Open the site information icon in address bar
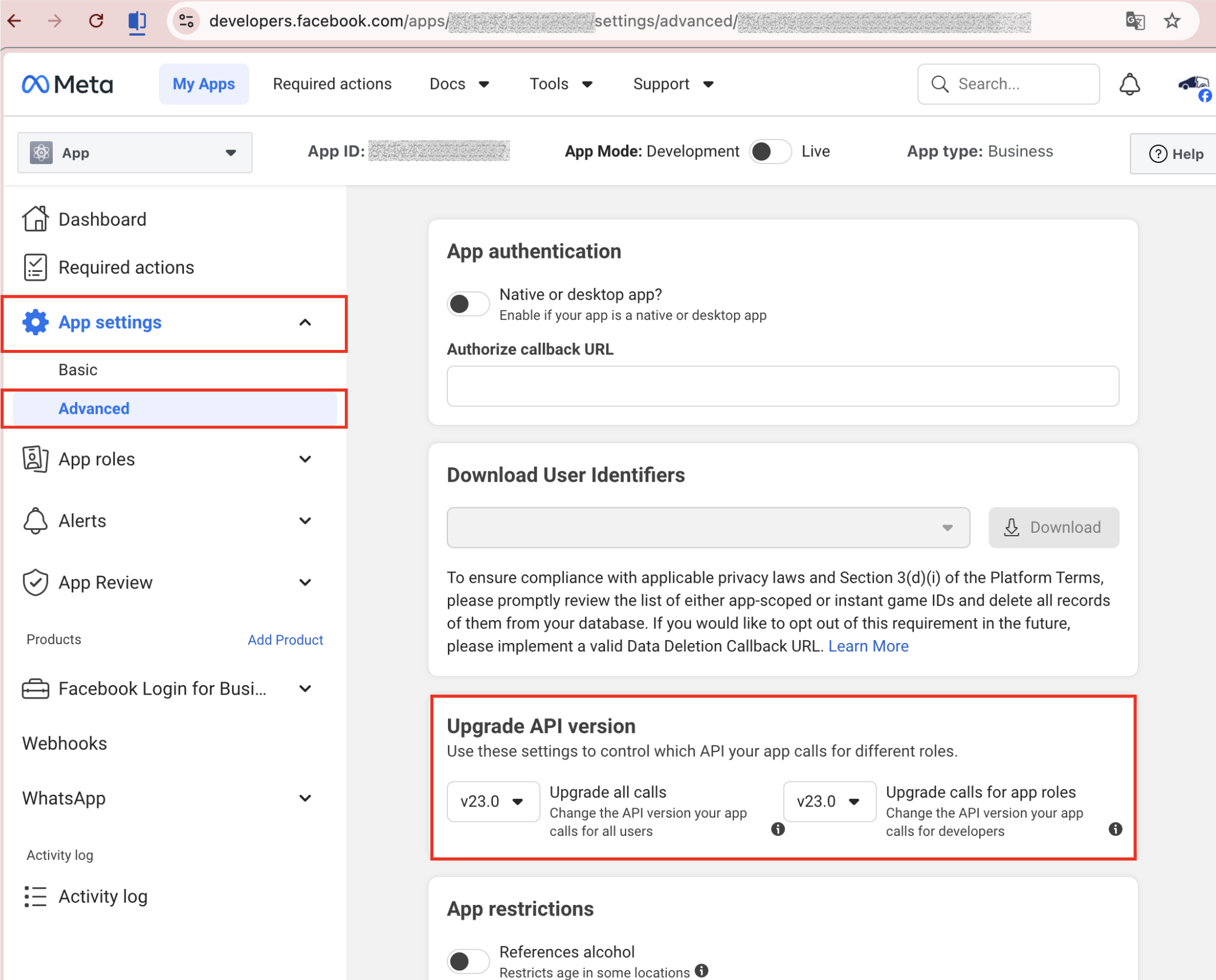1216x980 pixels. pyautogui.click(x=186, y=21)
